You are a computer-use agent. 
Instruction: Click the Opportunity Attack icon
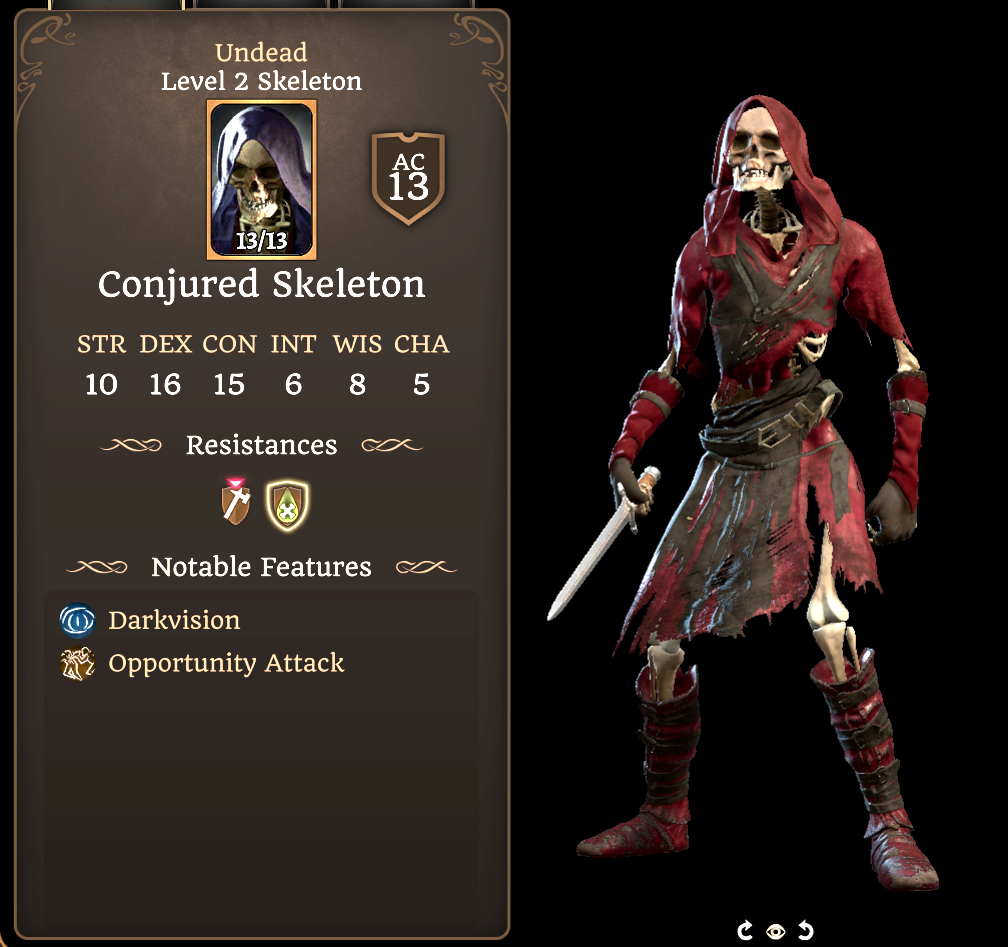[x=78, y=663]
